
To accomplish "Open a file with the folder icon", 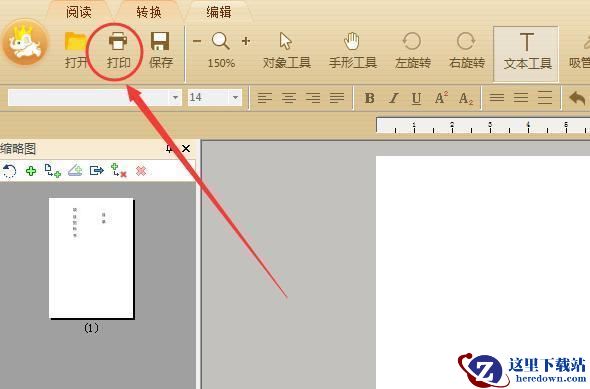I will 76,41.
